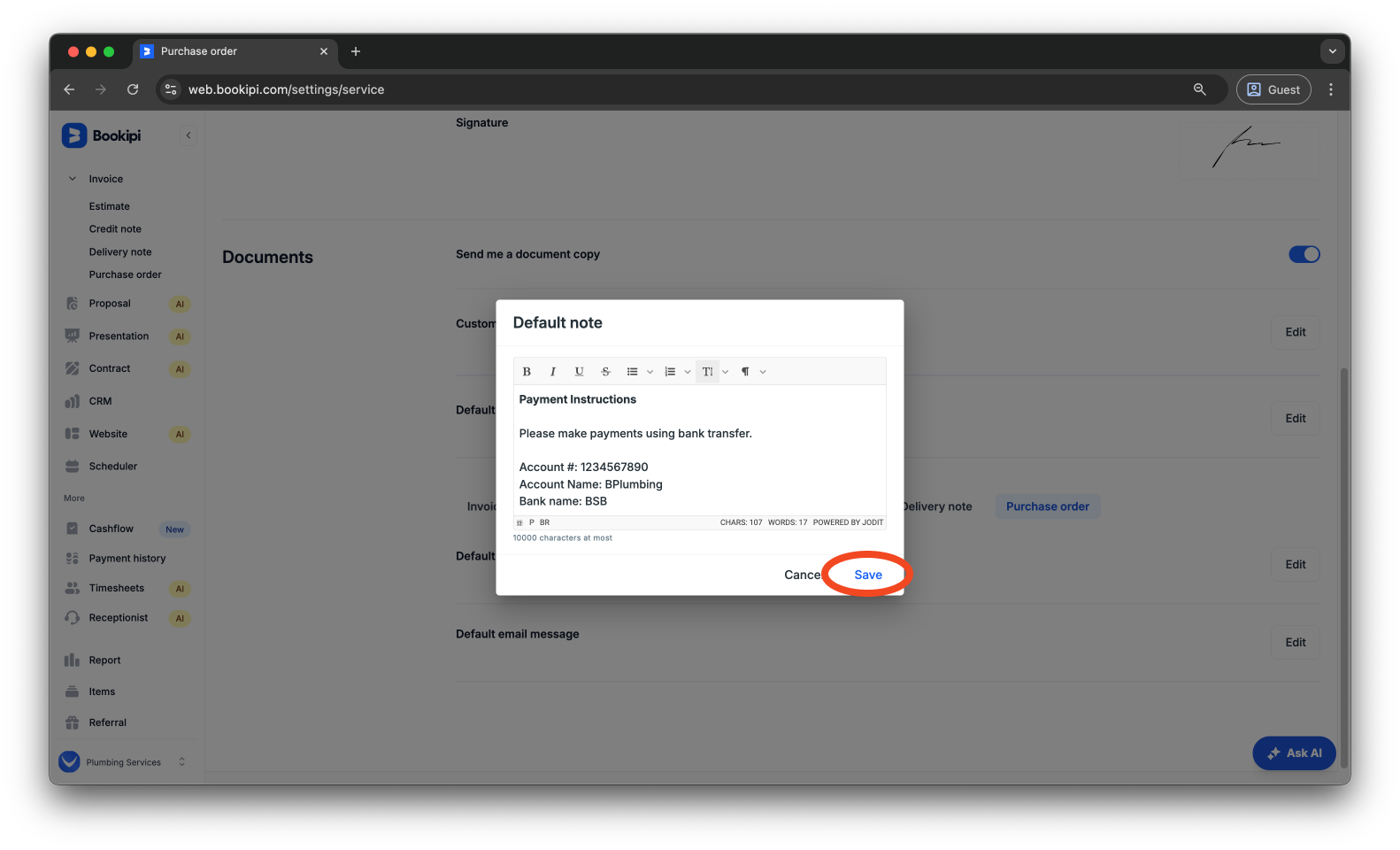Cancel the default note dialog
Viewport: 1400px width, 850px height.
coord(804,575)
